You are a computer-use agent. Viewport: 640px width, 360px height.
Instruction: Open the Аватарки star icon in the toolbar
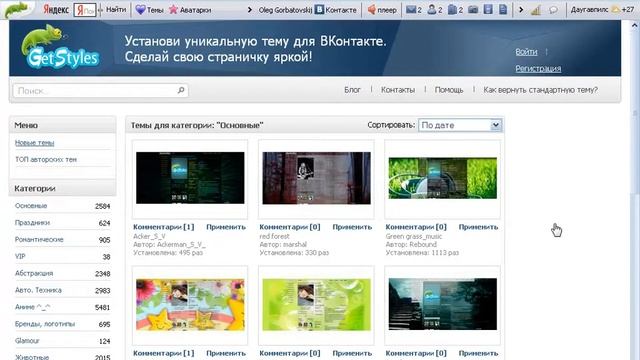point(173,9)
